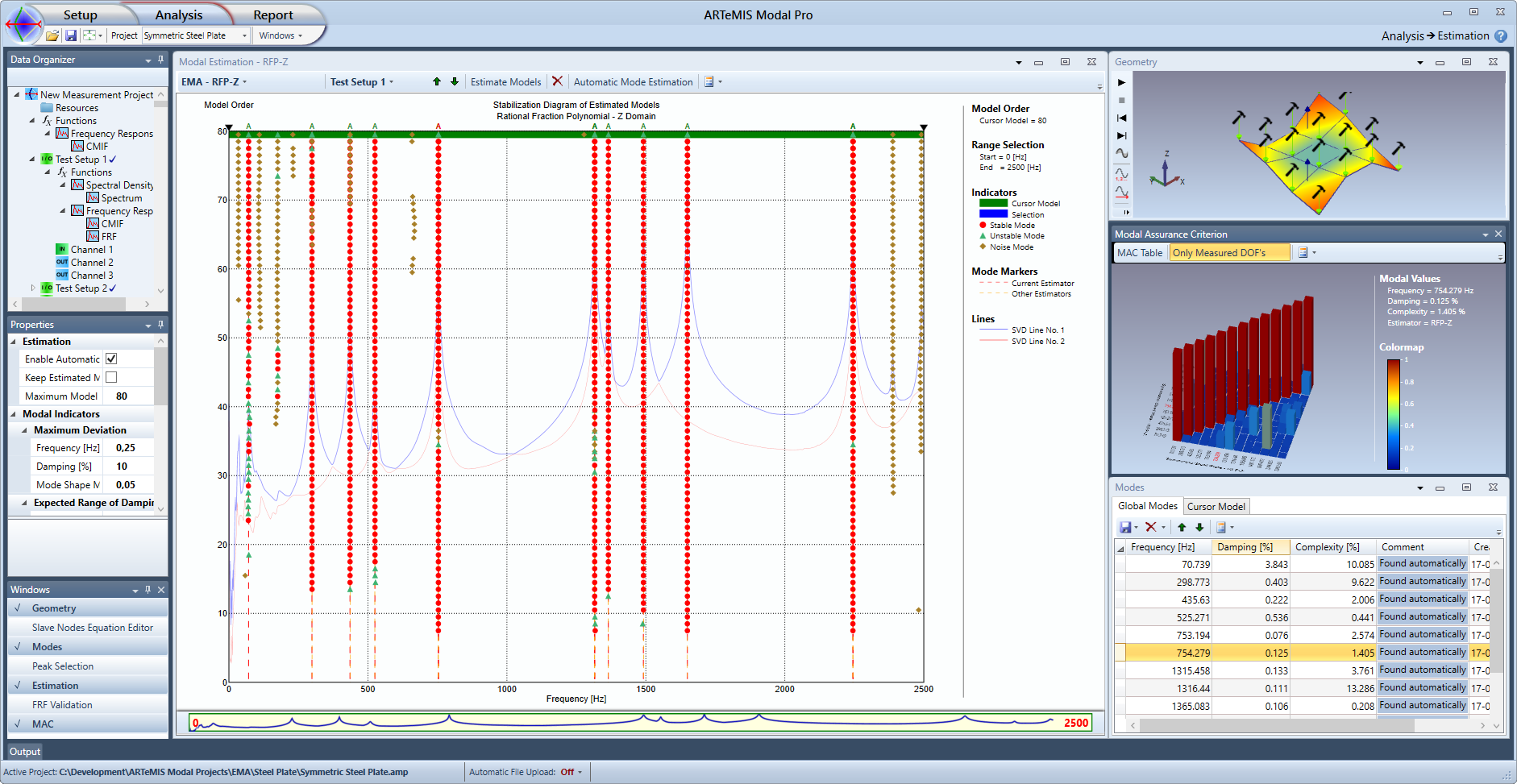Toggle FRF Validation window in Windows list
Viewport: 1517px width, 784px height.
tap(88, 705)
